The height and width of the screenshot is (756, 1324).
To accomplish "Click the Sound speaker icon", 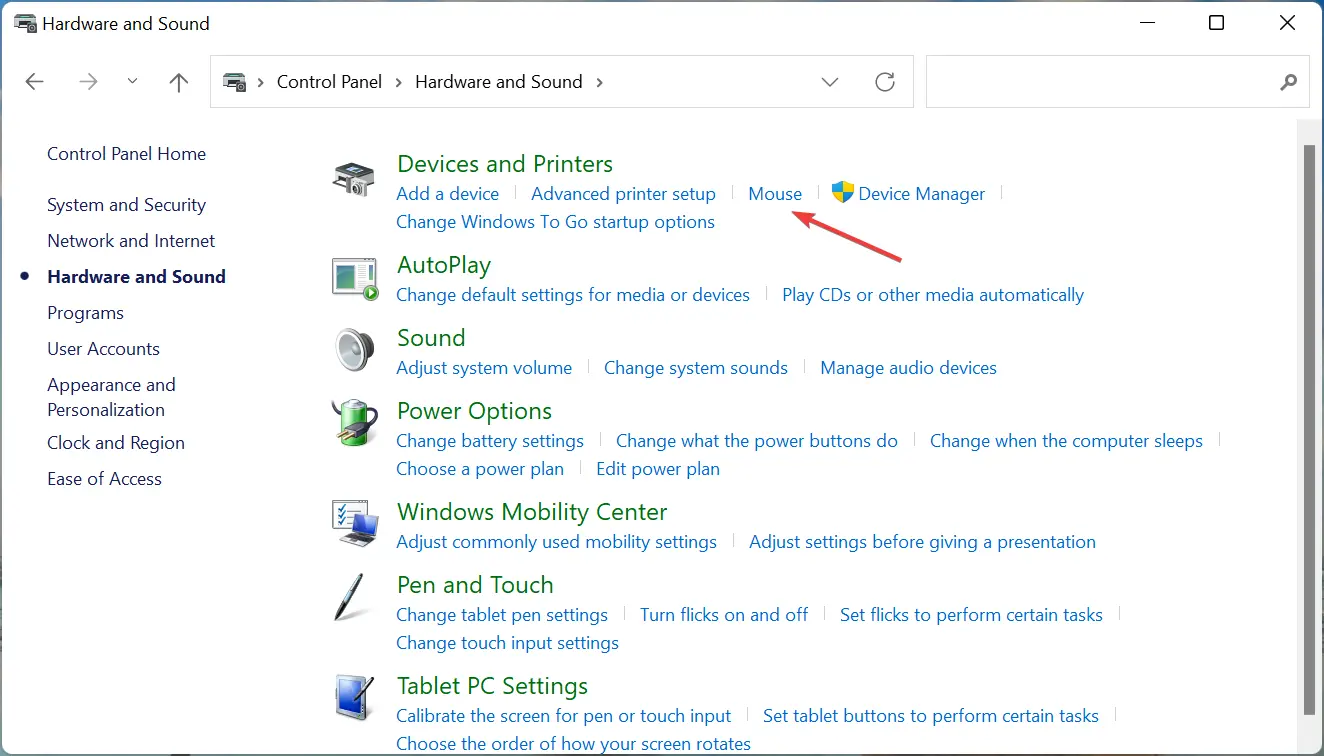I will (355, 351).
